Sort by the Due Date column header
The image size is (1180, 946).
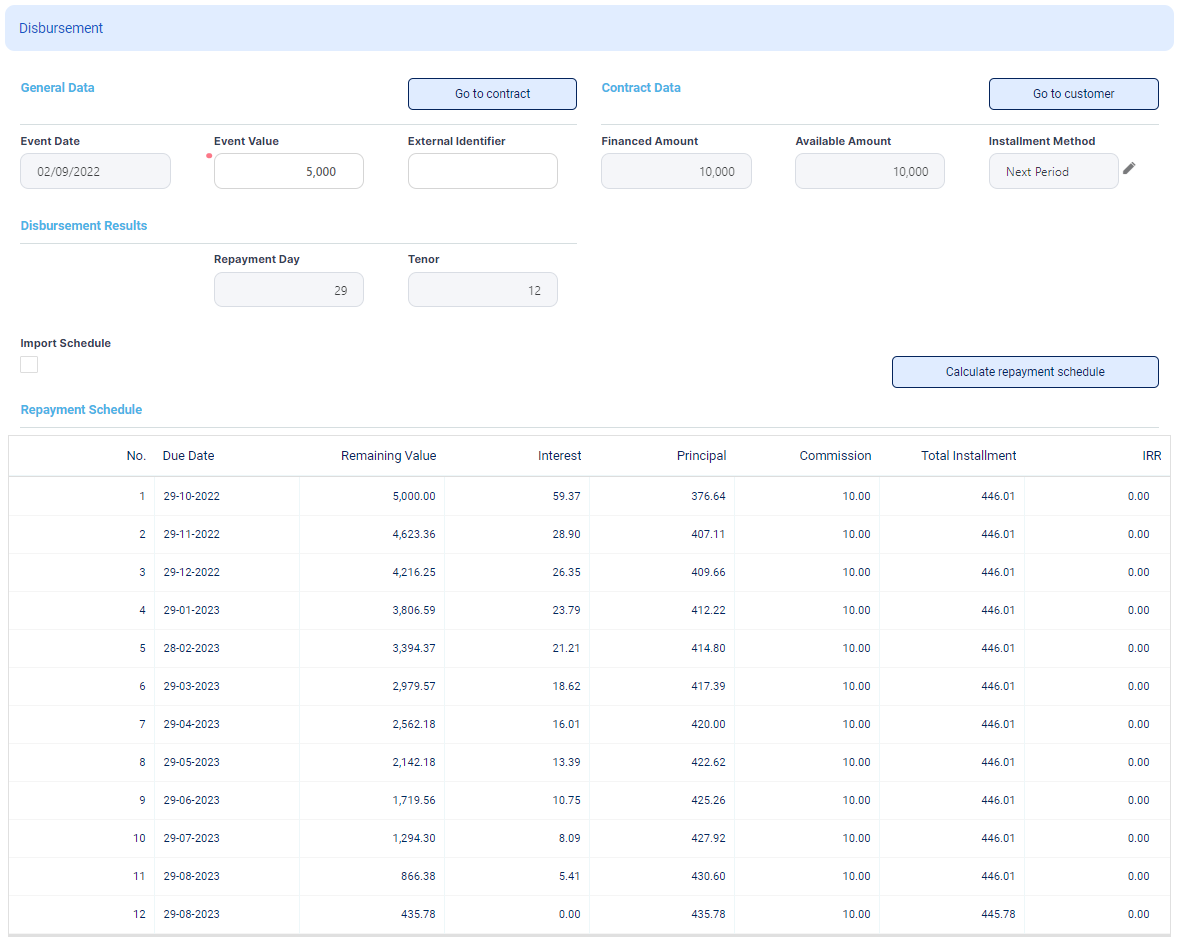point(188,456)
